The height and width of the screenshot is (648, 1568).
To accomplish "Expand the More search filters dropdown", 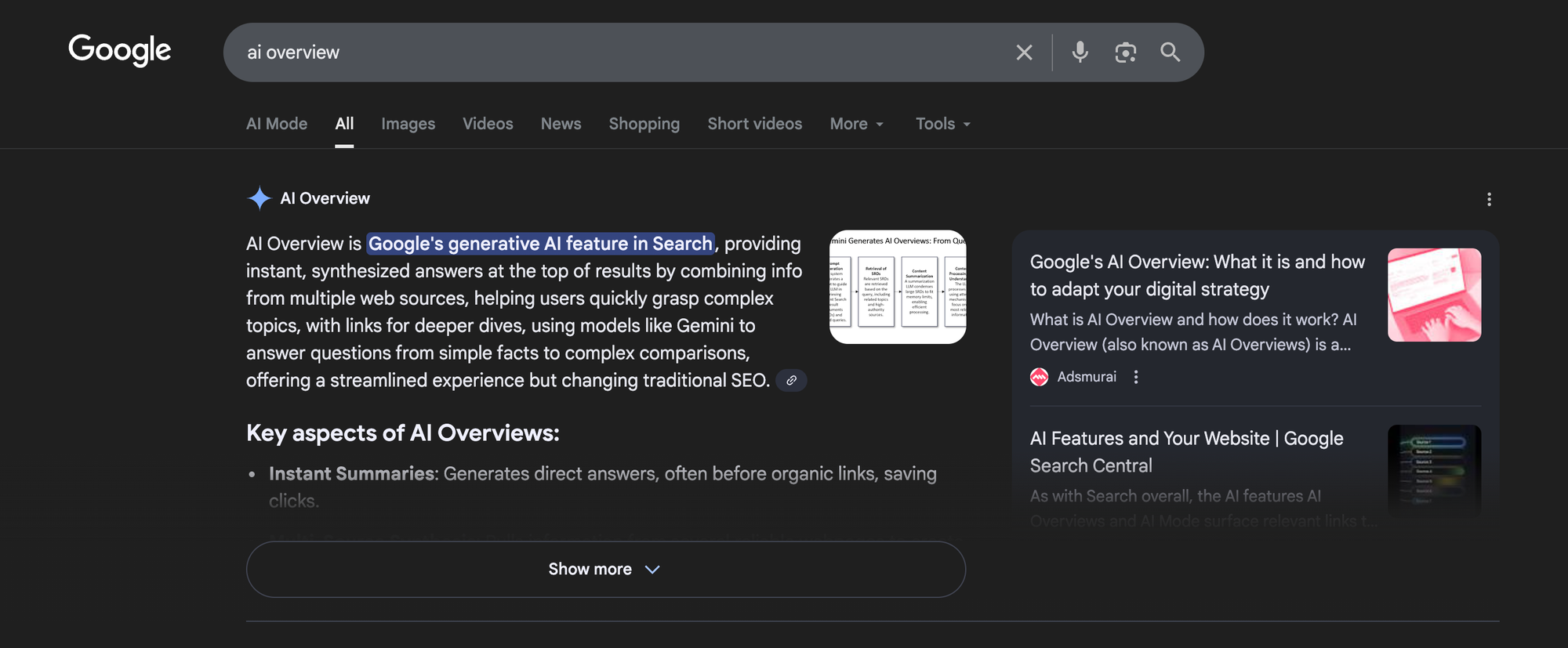I will tap(856, 124).
